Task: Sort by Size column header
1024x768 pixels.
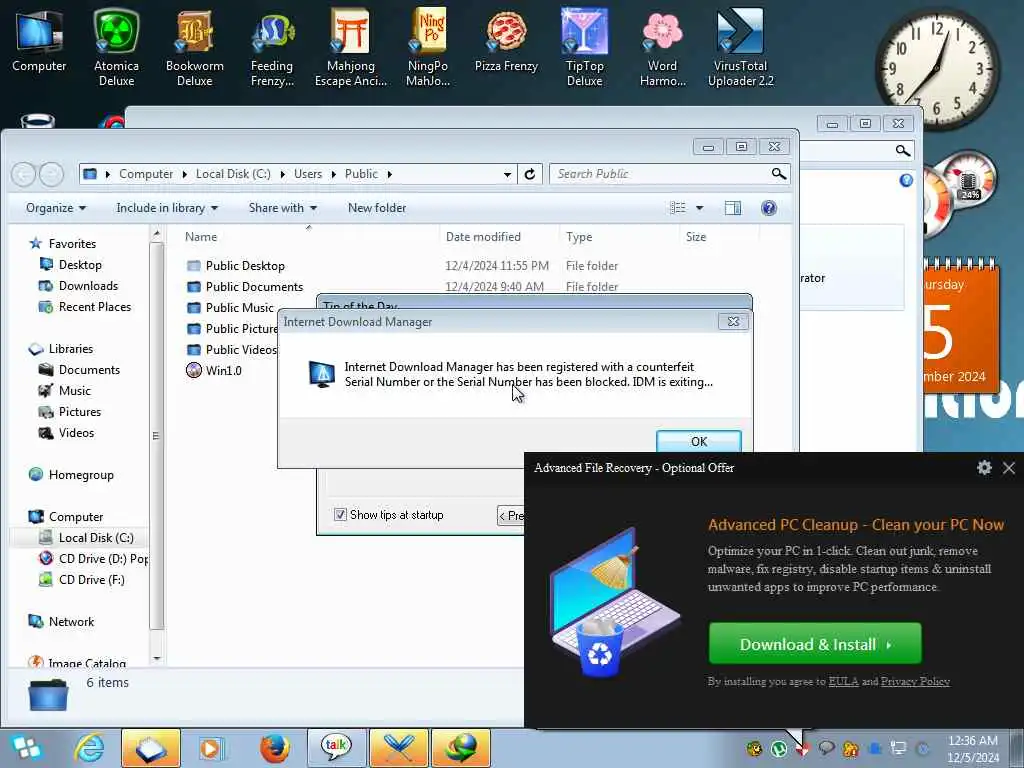Action: click(718, 236)
